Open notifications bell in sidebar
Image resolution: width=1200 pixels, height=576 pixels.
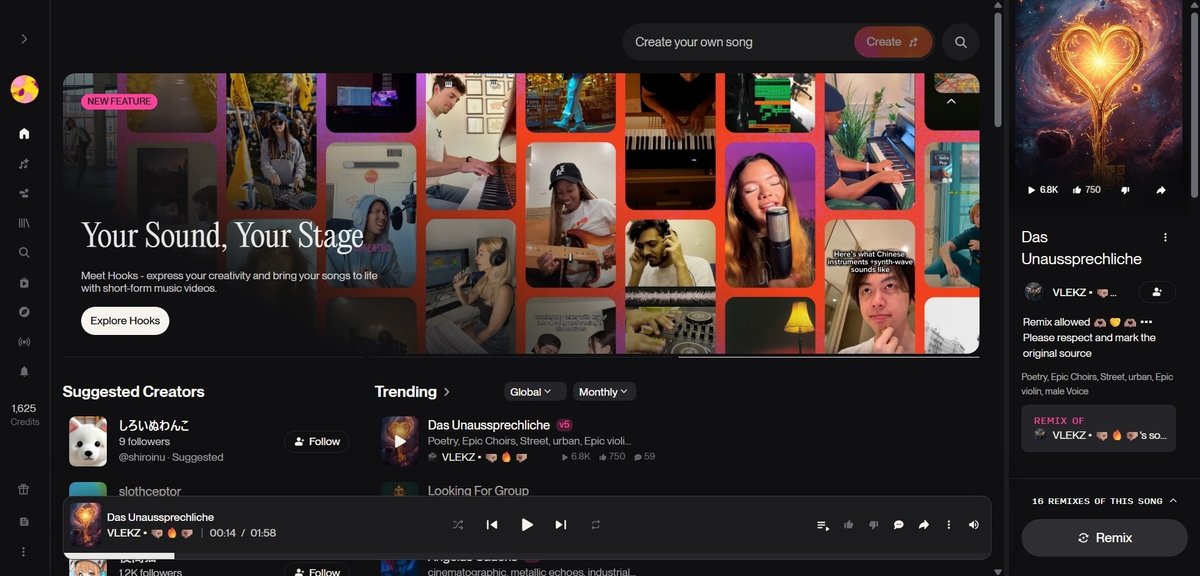pos(24,371)
